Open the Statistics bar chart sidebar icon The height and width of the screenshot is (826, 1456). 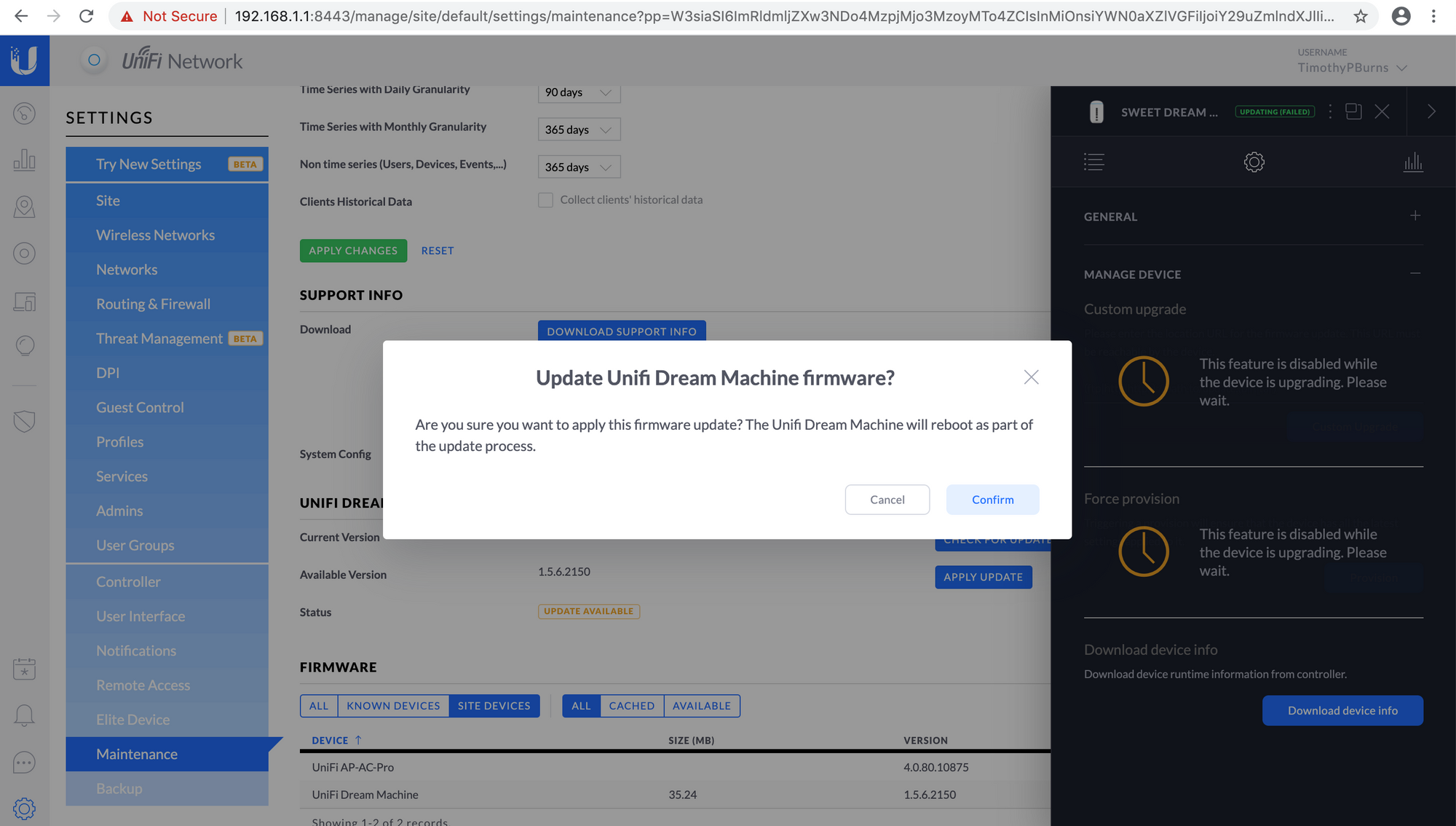pos(24,160)
